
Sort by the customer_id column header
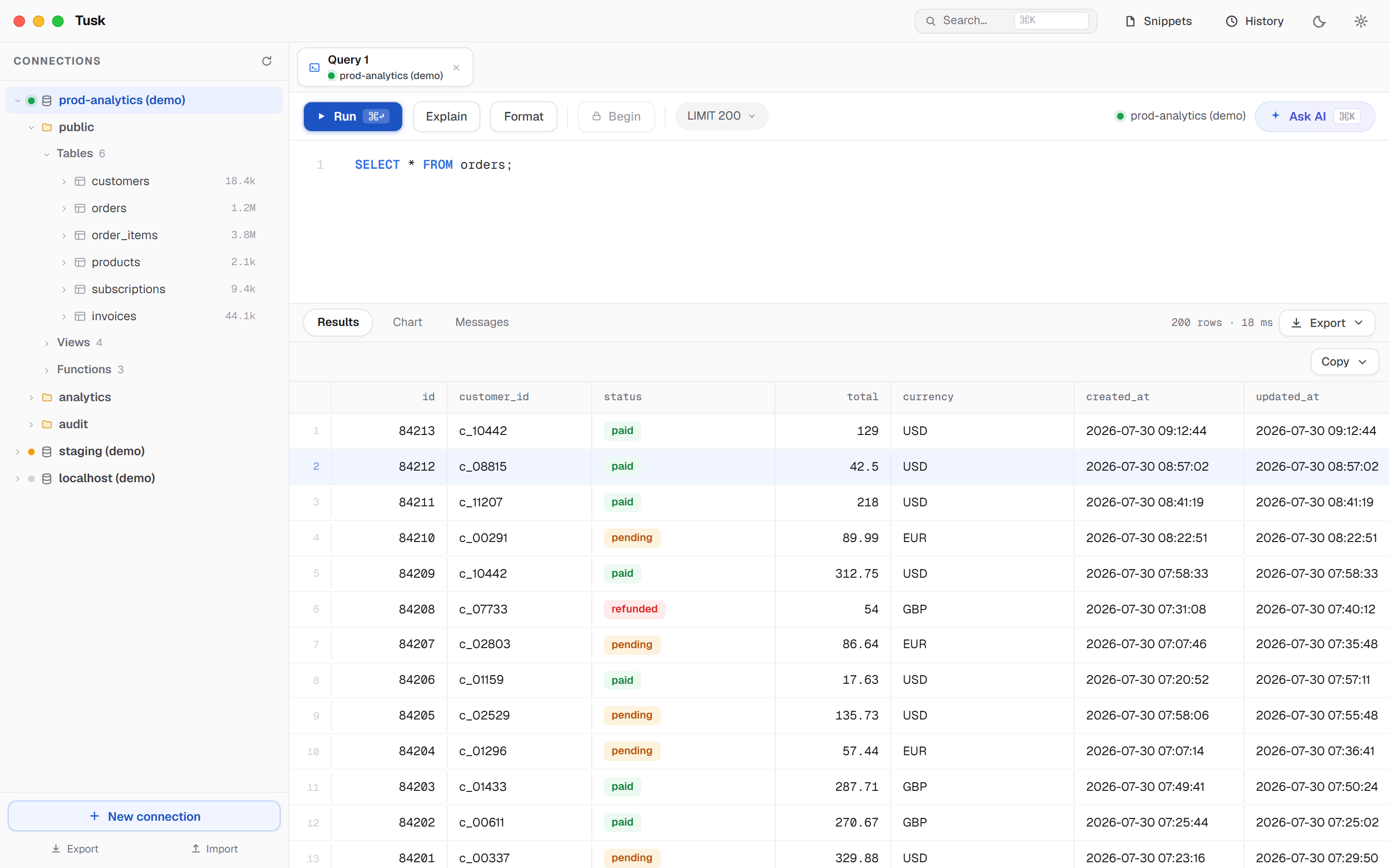pos(519,397)
